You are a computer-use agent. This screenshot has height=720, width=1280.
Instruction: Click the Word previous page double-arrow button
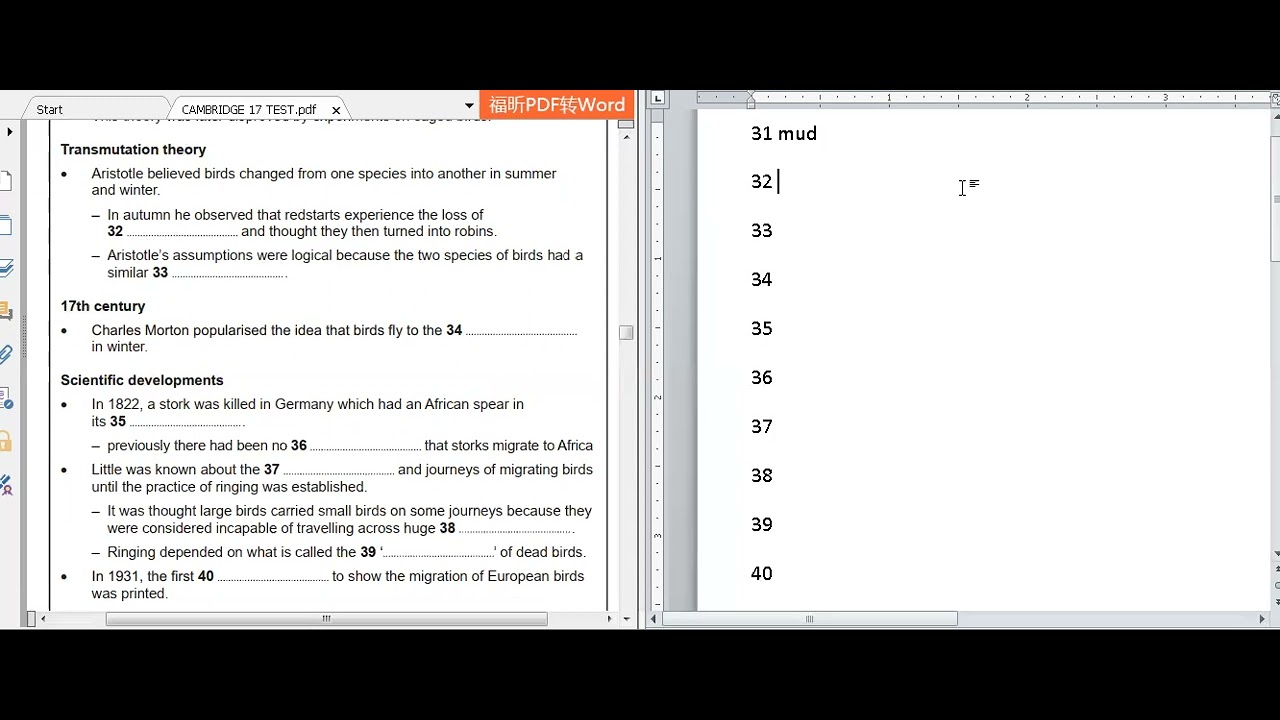[x=1275, y=570]
